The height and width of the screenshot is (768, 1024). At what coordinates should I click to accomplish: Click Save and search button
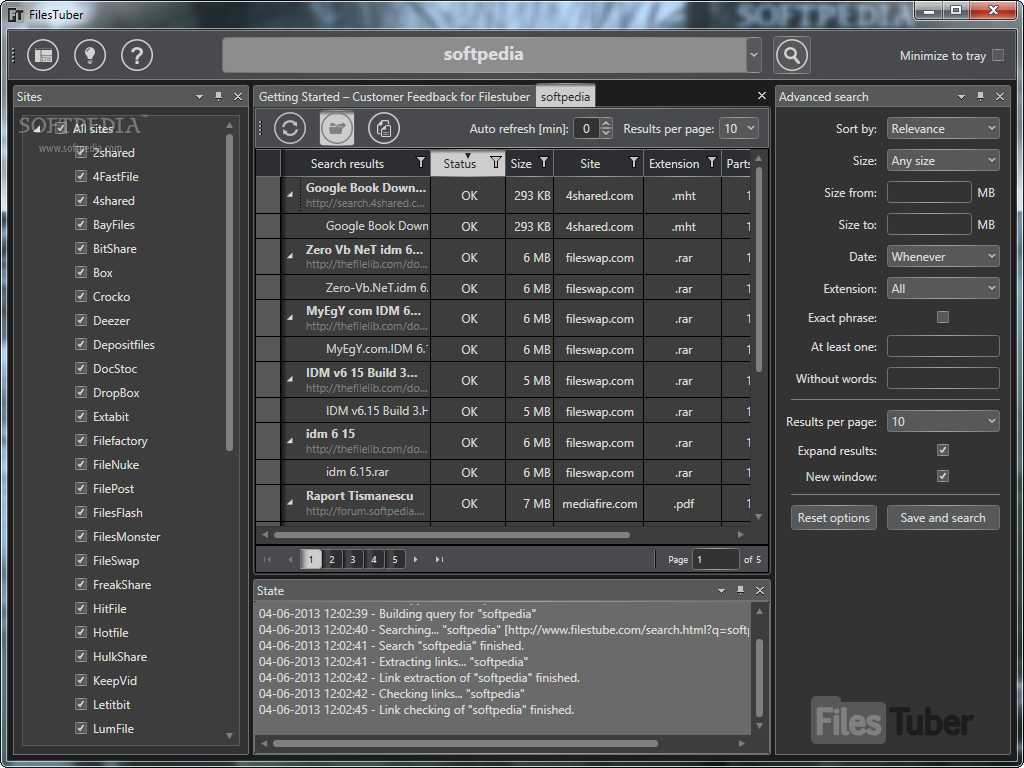pyautogui.click(x=943, y=518)
